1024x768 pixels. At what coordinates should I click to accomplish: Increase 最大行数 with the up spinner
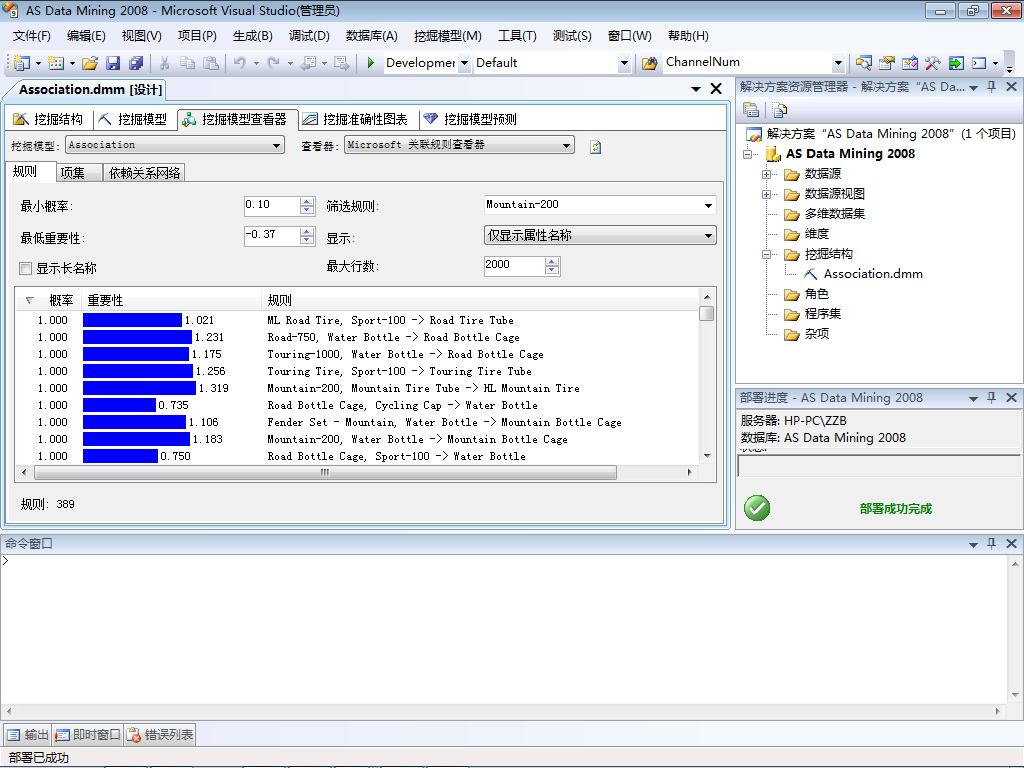pos(552,261)
